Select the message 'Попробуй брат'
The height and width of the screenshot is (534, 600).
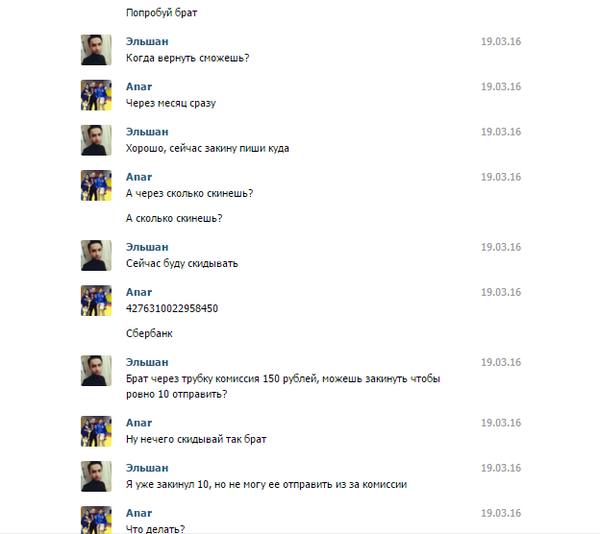161,13
